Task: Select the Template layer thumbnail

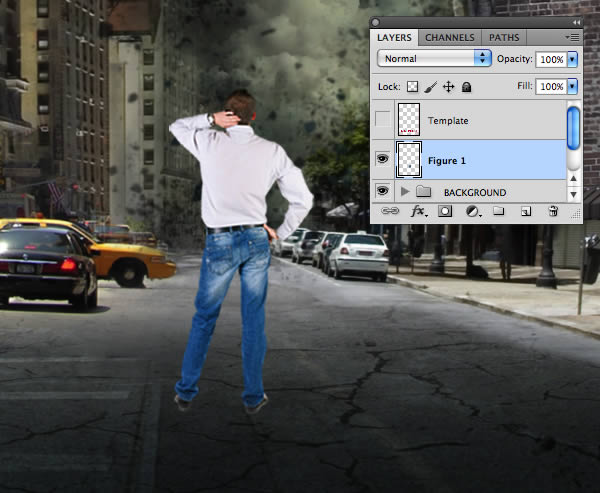Action: (x=409, y=119)
